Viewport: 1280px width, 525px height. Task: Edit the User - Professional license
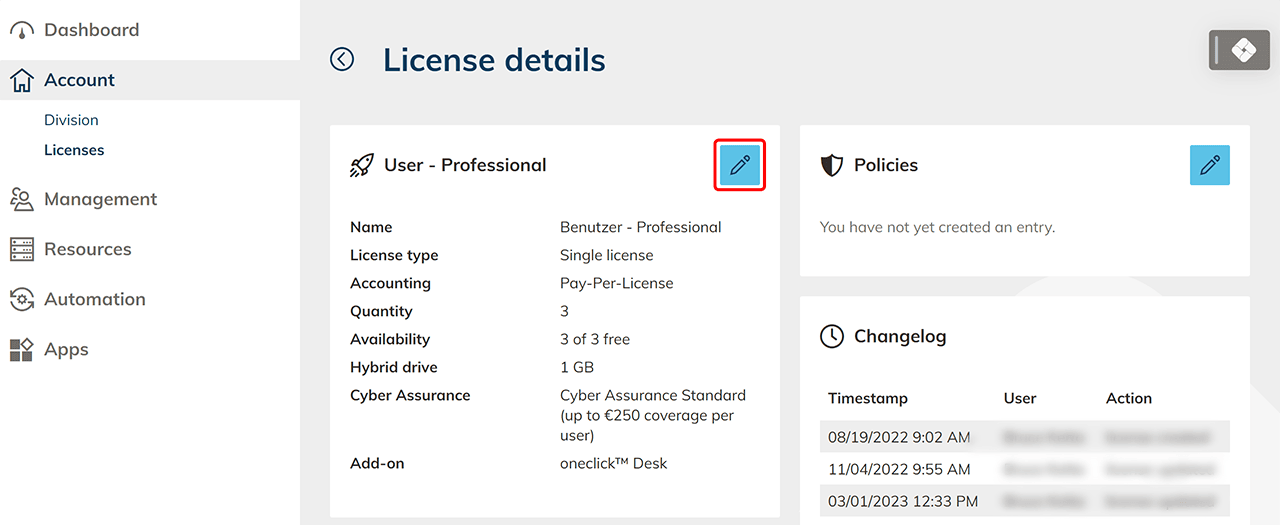tap(739, 166)
